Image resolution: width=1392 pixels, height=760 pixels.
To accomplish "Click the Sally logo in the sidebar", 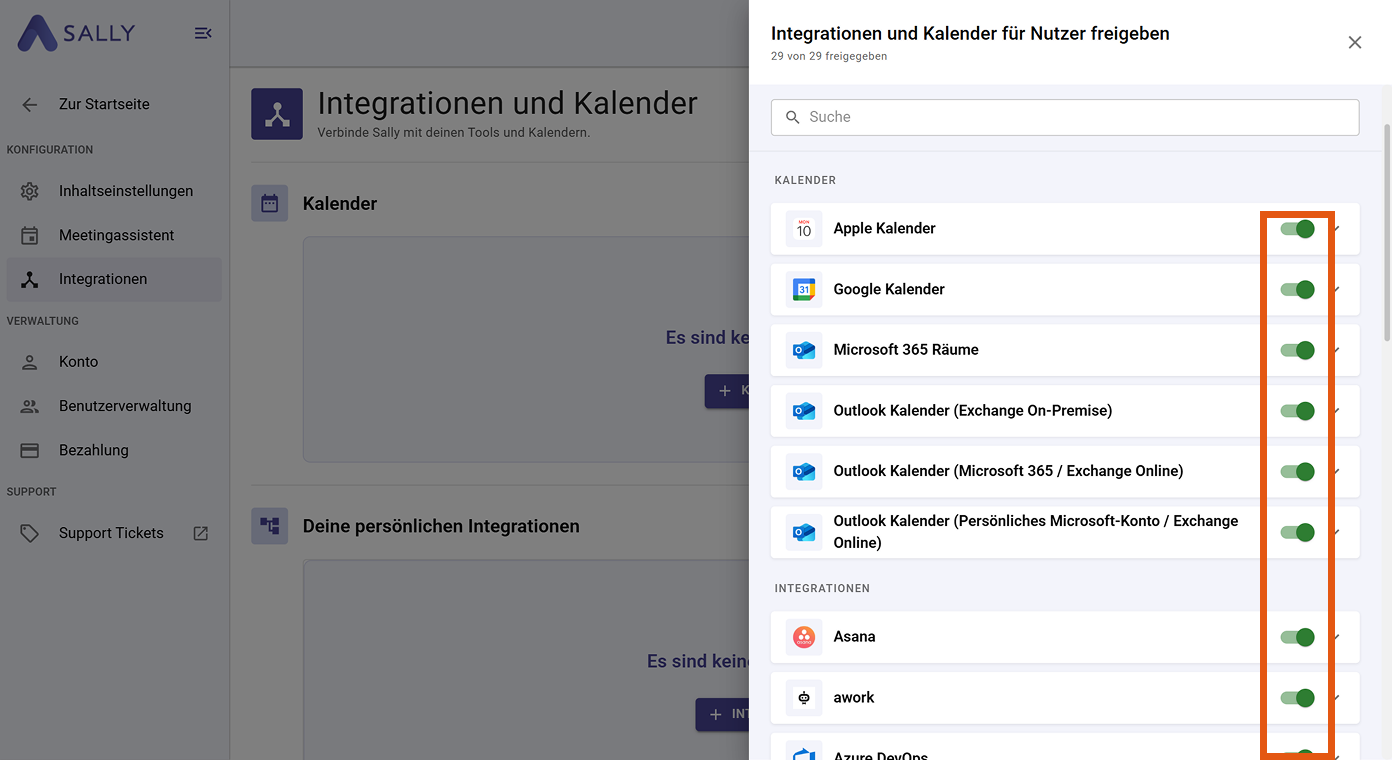I will pos(76,33).
